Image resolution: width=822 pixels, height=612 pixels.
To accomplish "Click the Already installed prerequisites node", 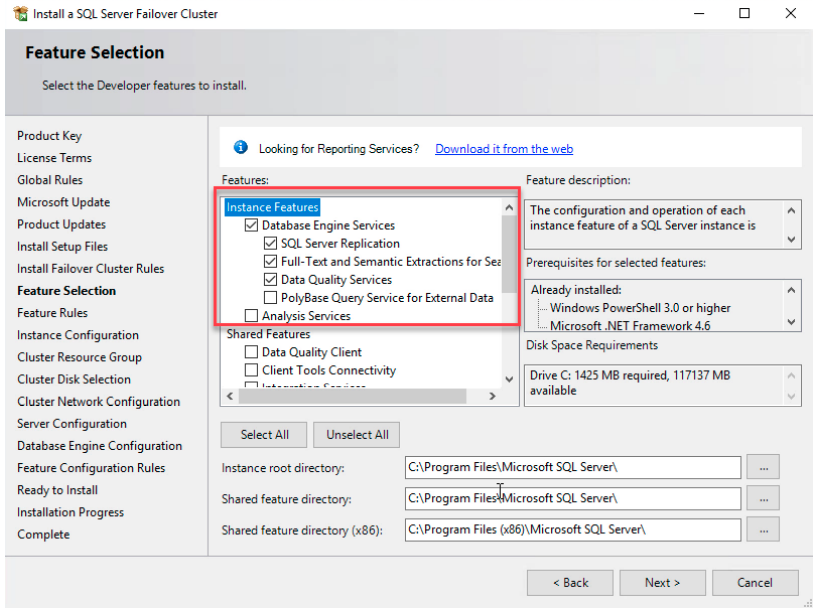I will point(576,289).
